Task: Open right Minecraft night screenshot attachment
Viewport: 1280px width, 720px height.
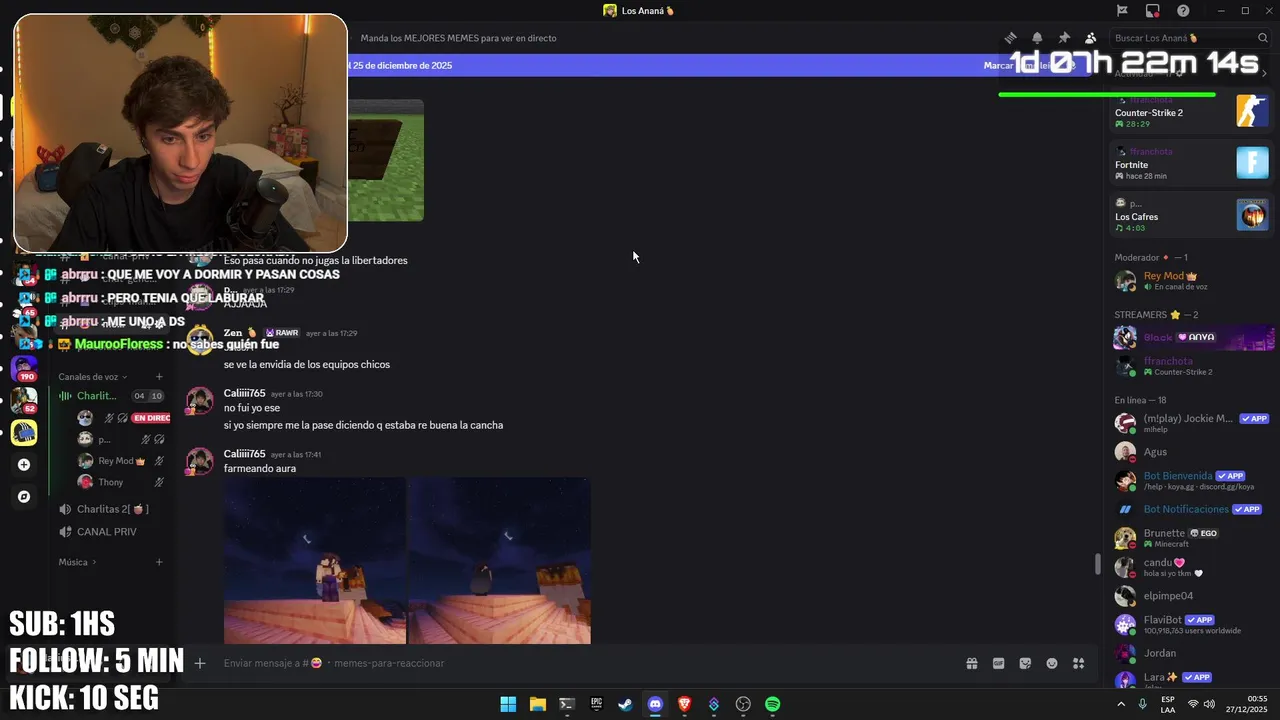Action: [x=500, y=560]
